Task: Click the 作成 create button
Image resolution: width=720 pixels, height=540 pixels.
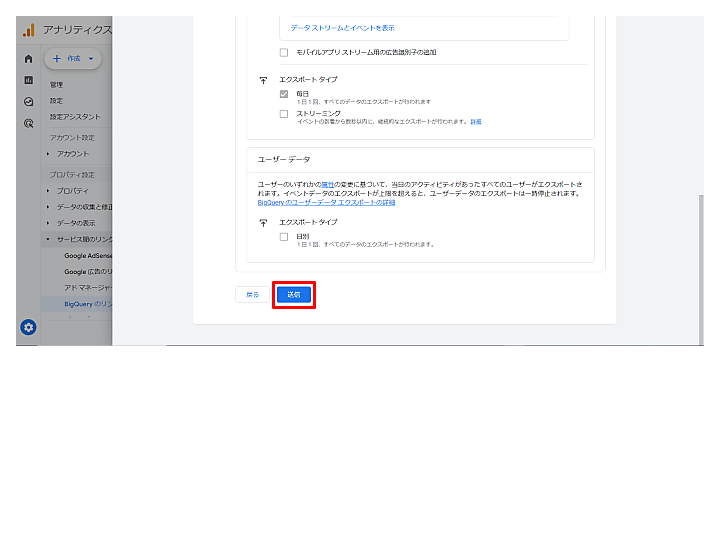Action: click(73, 59)
